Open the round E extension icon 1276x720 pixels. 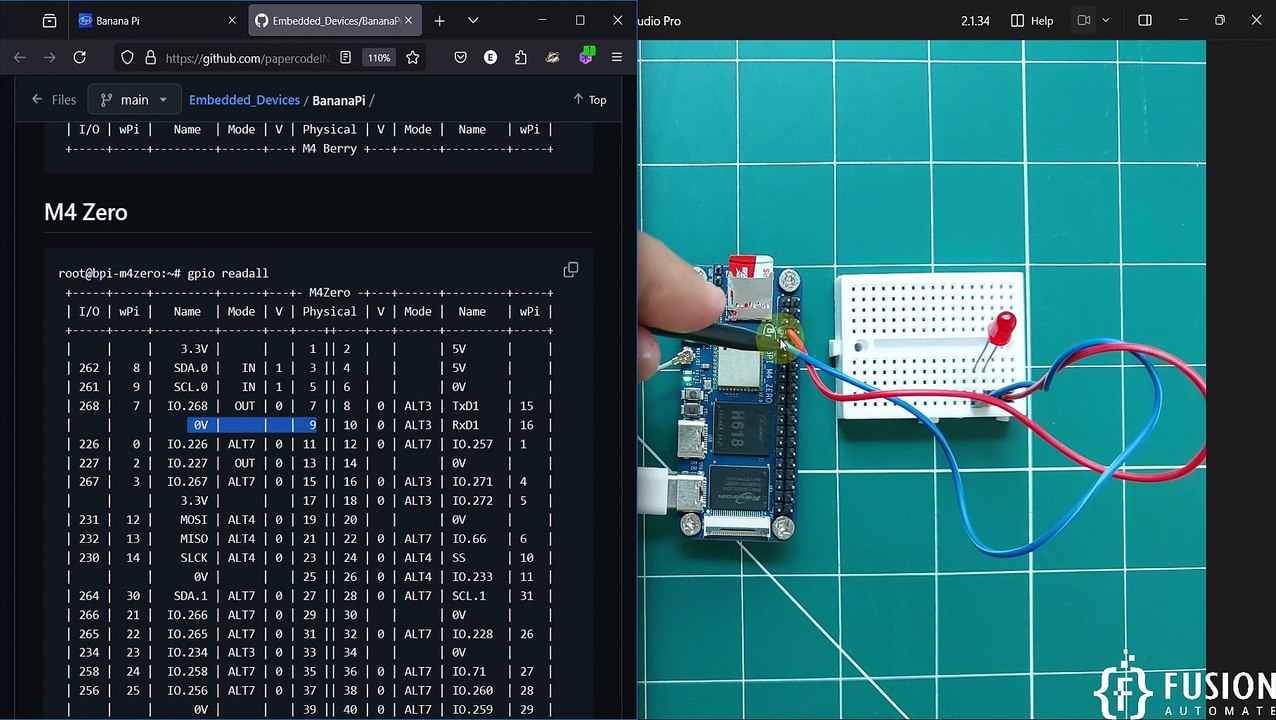[490, 58]
